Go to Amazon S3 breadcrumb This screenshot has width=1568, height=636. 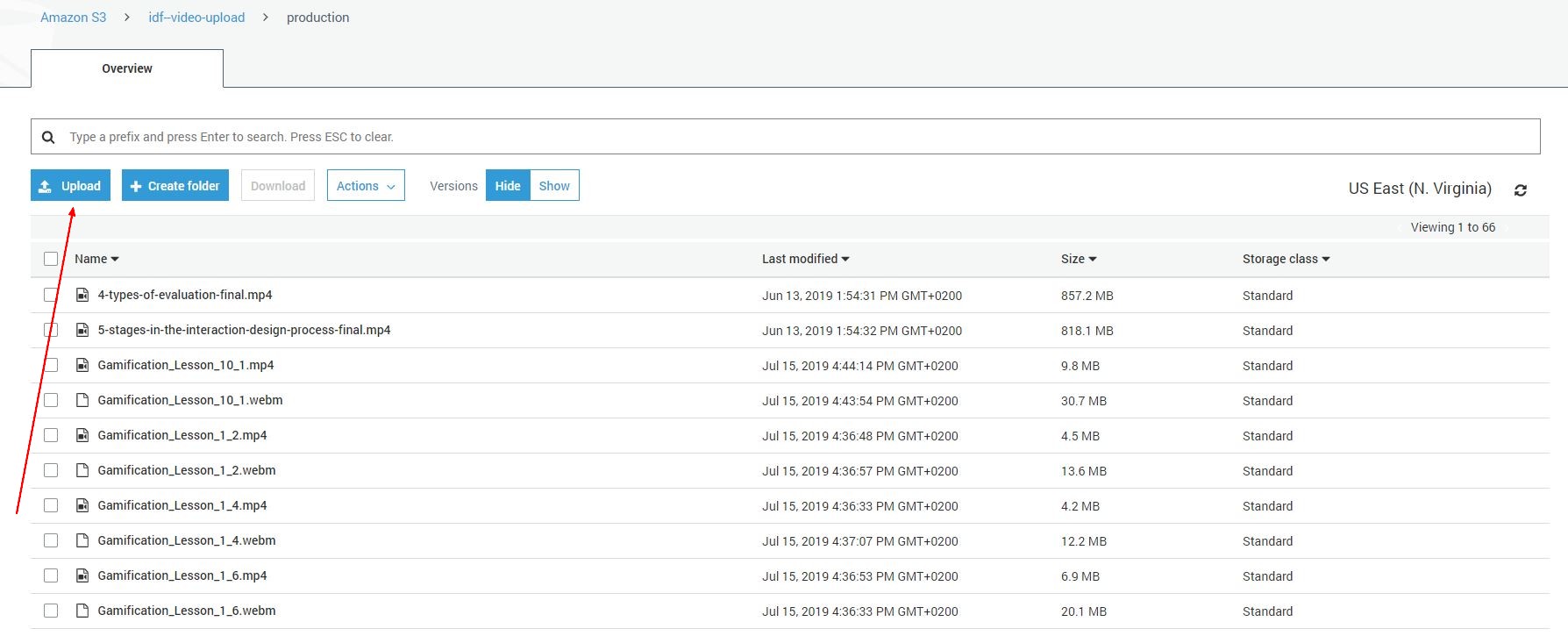[73, 18]
